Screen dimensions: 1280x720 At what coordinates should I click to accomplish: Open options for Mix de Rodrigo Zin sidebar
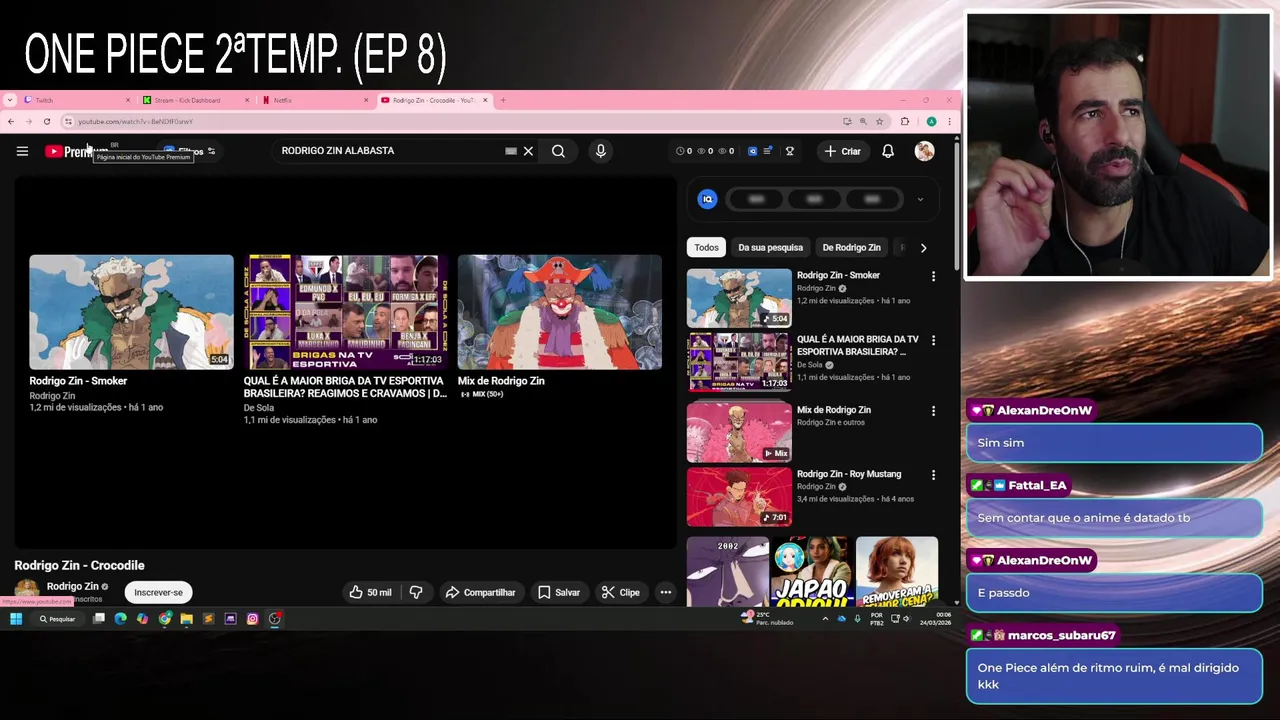pyautogui.click(x=933, y=411)
